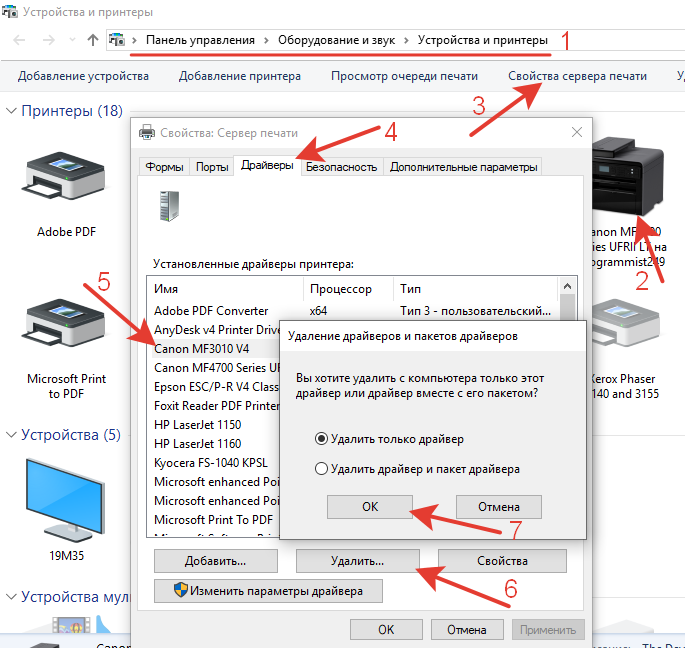Switch to the Формы tab

pos(164,167)
